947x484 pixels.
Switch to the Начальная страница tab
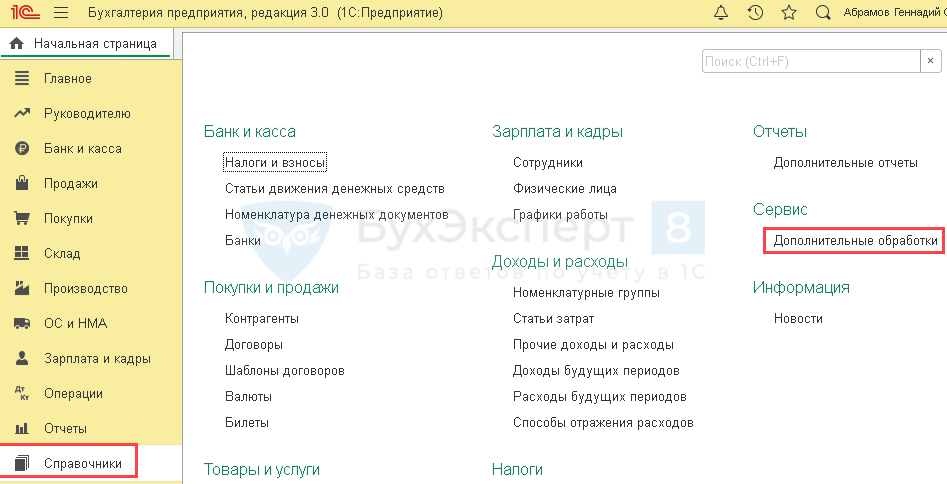click(94, 44)
